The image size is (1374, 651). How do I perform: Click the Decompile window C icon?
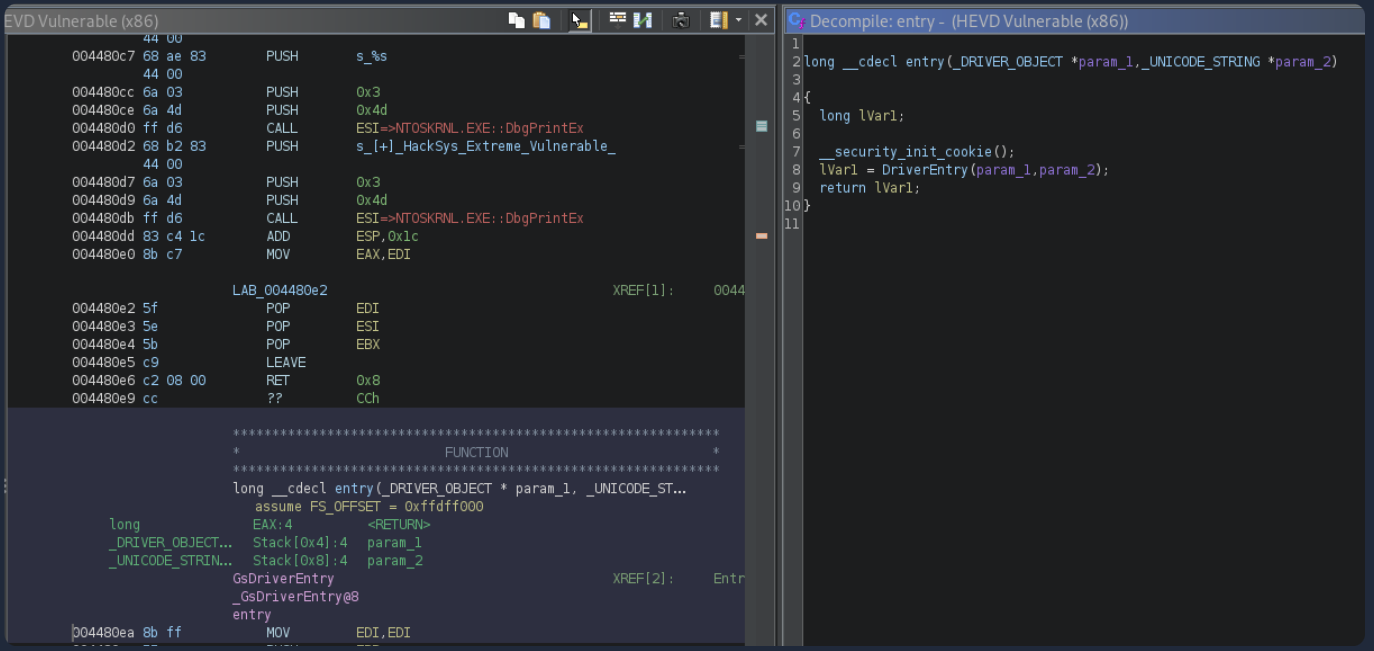click(x=796, y=20)
